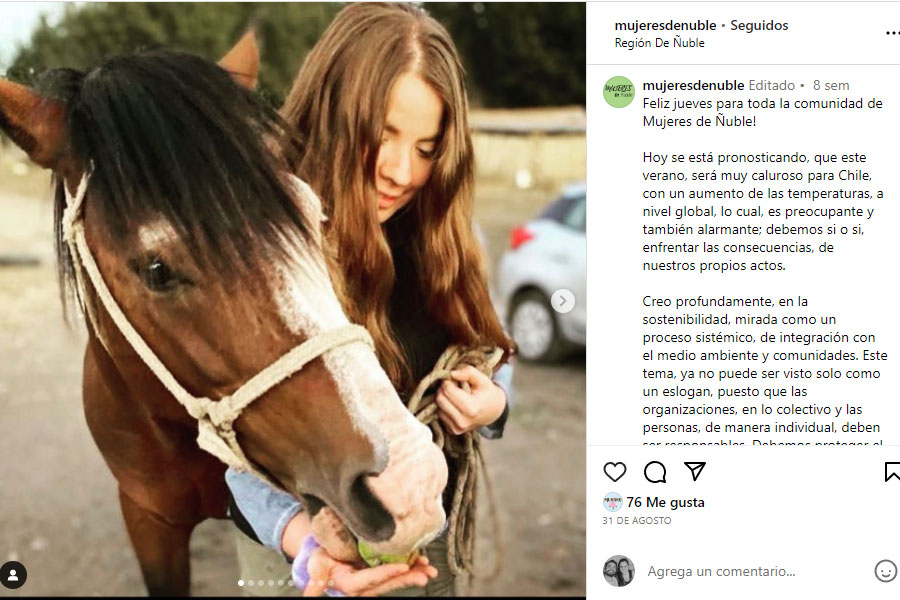Viewport: 900px width, 600px height.
Task: Open more options for this post
Action: 892,33
